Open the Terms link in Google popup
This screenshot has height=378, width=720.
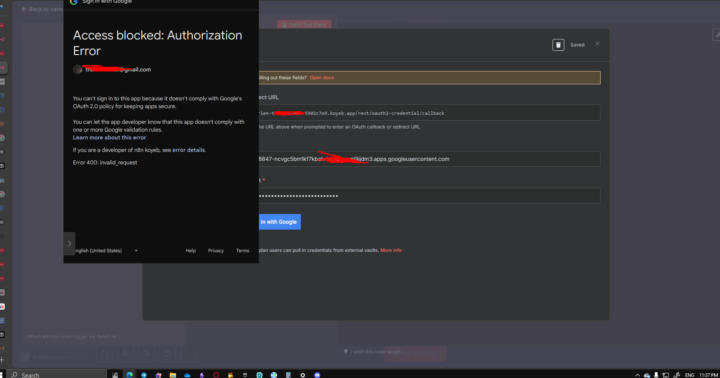pos(242,250)
